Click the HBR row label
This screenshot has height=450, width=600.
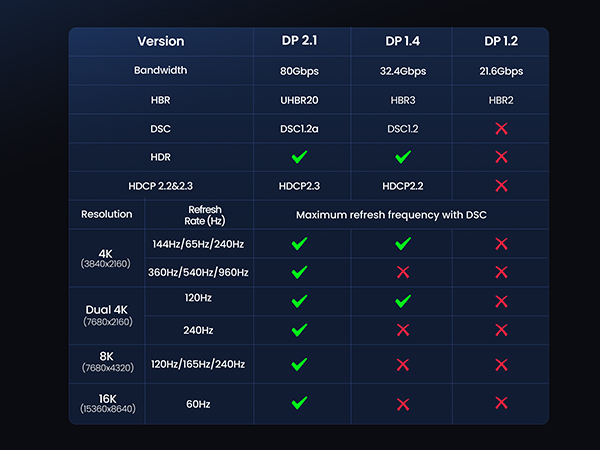tap(160, 100)
